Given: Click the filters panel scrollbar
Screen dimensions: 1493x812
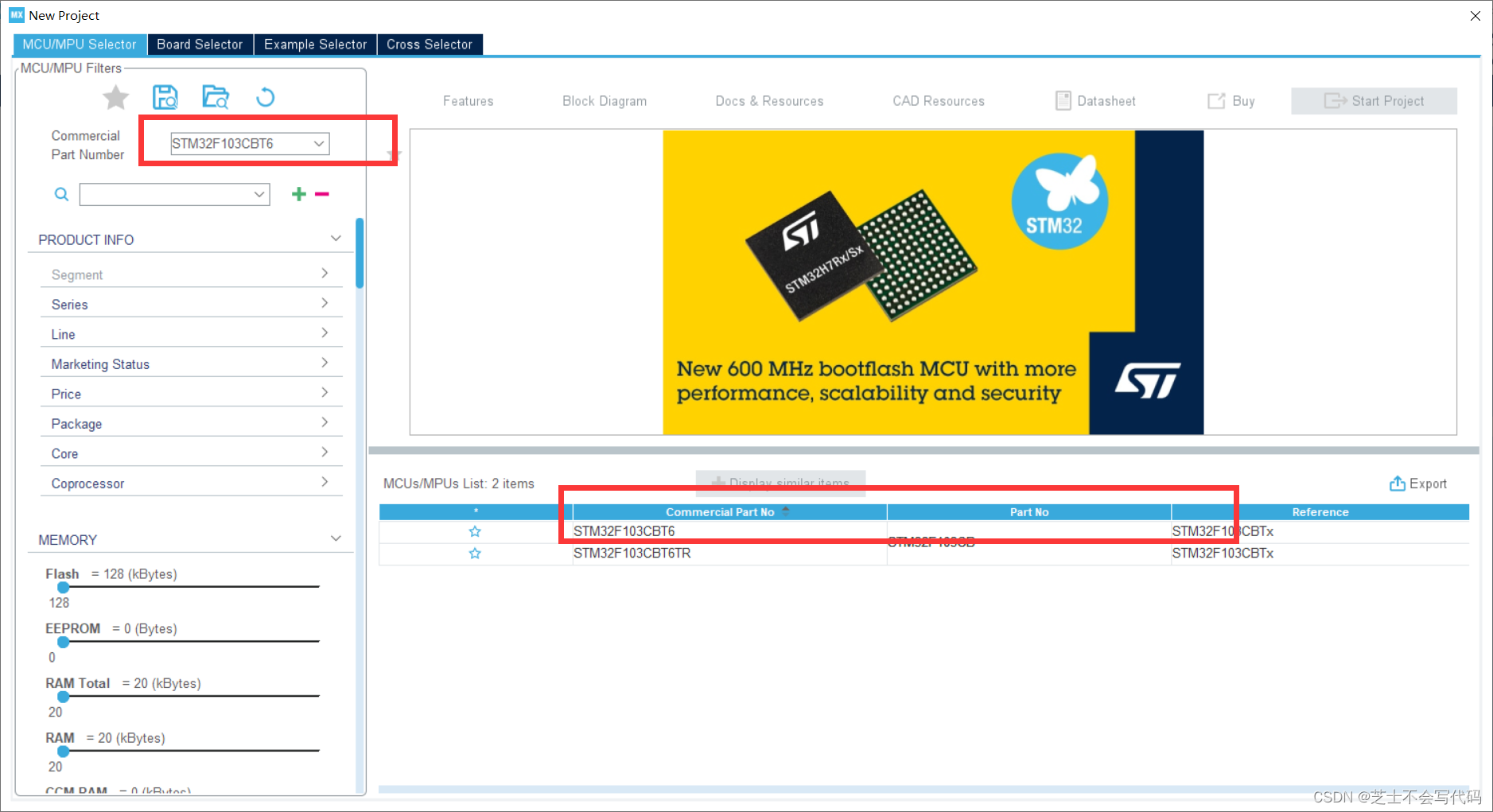Looking at the screenshot, I should point(360,254).
